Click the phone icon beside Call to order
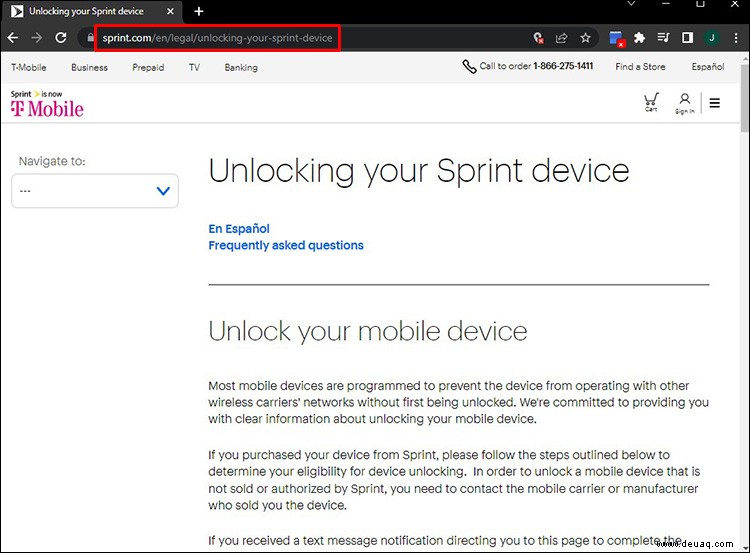This screenshot has height=553, width=750. point(469,66)
